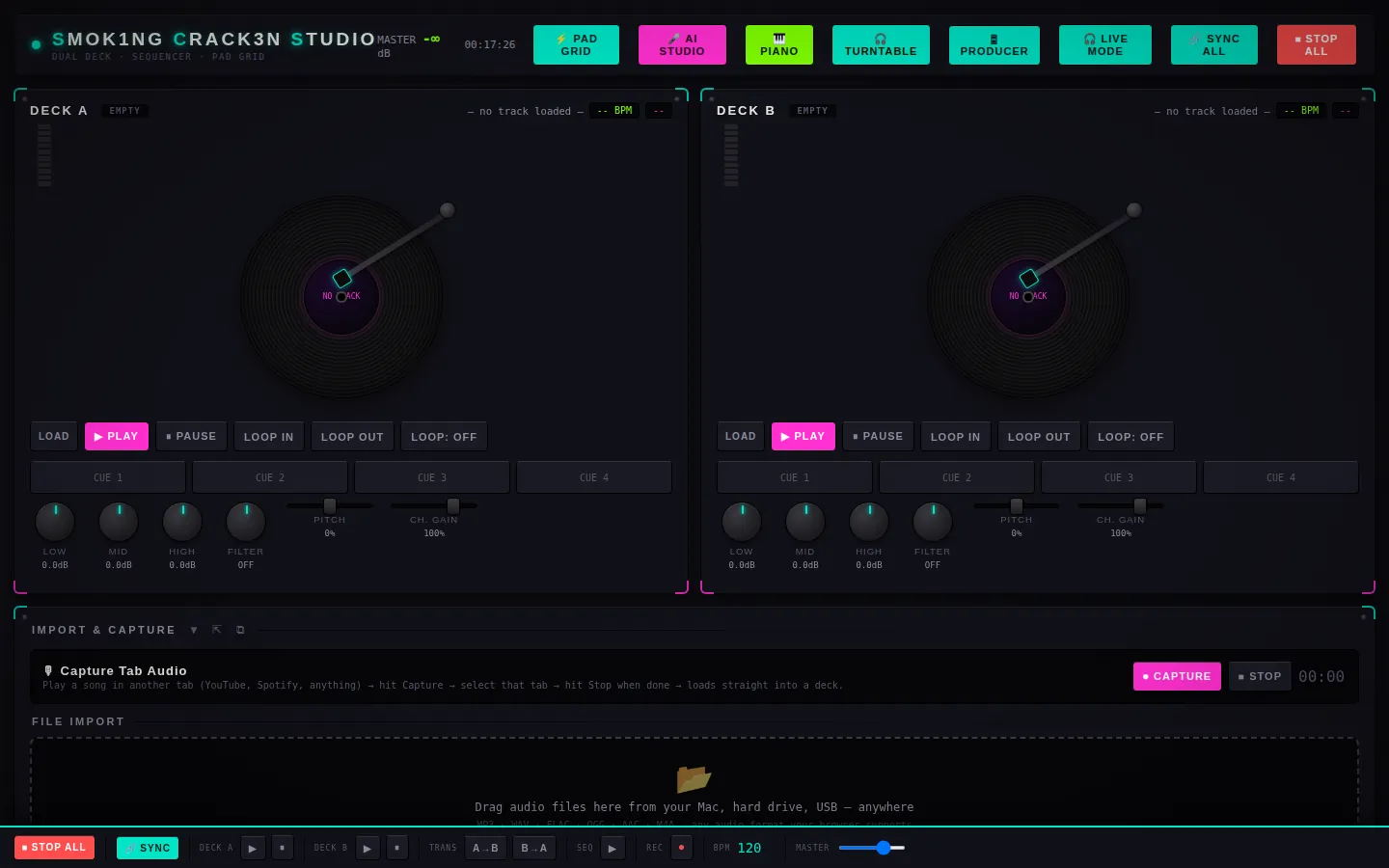
Task: Set Loop Out on Deck B
Action: coord(1039,436)
